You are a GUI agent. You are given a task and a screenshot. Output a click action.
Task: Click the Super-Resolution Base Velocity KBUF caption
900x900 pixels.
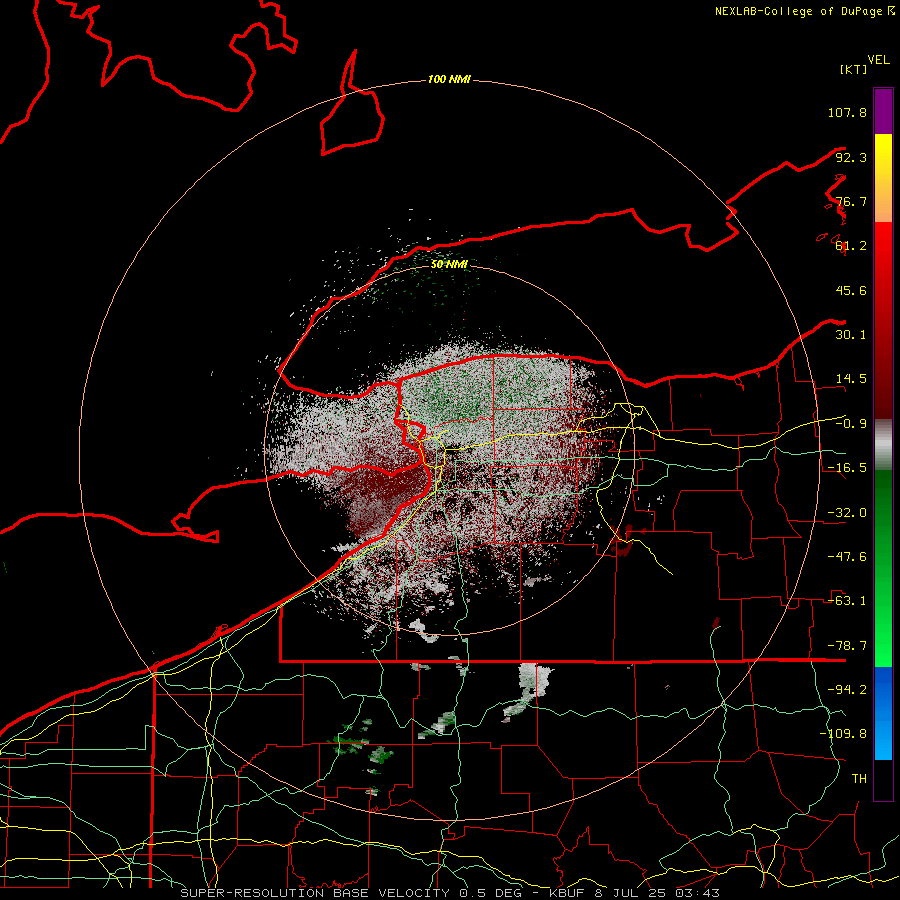coord(450,893)
